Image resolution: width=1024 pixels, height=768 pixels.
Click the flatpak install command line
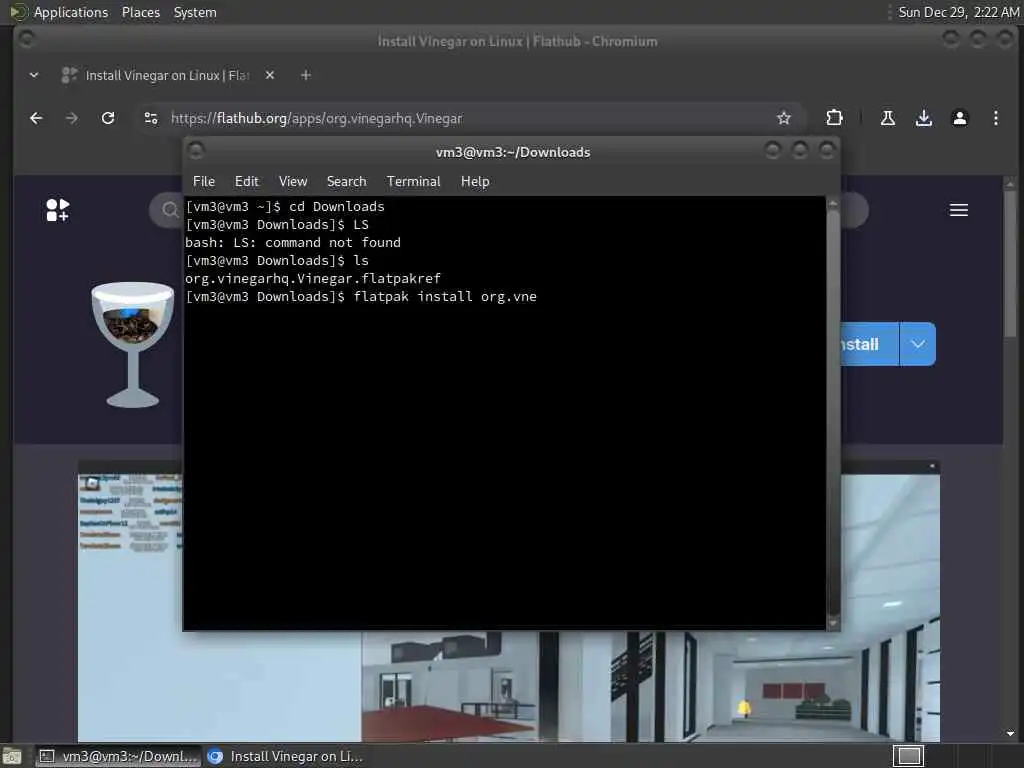tap(360, 296)
